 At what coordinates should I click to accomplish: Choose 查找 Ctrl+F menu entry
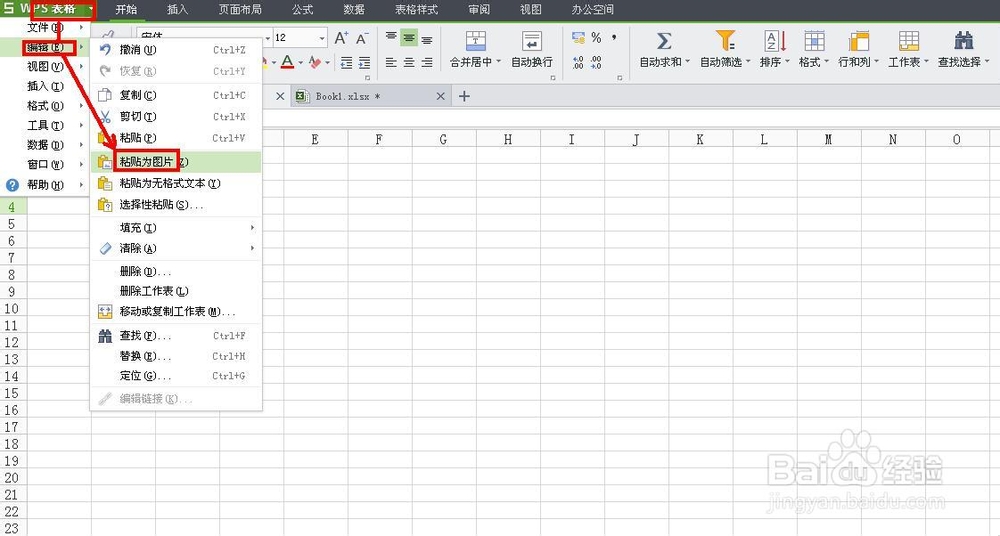tap(176, 336)
